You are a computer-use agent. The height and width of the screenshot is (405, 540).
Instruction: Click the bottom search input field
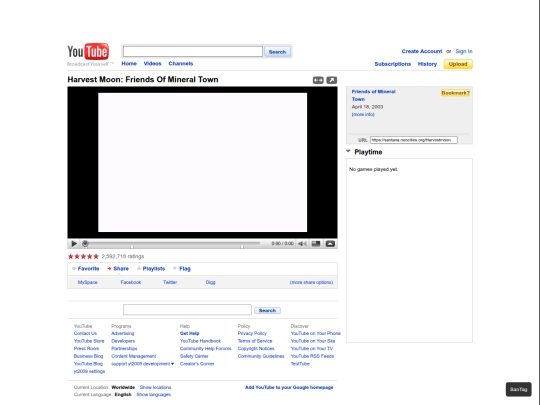(x=187, y=310)
